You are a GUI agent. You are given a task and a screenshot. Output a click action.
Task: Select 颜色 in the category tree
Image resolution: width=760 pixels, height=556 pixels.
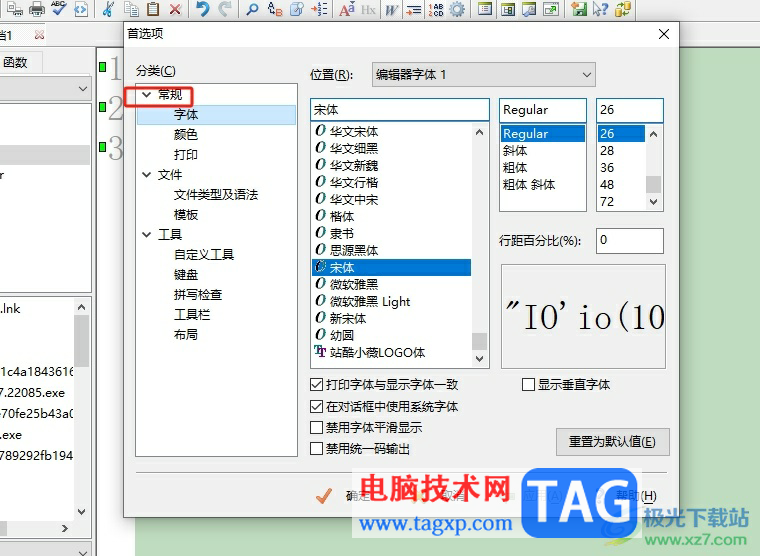[186, 135]
